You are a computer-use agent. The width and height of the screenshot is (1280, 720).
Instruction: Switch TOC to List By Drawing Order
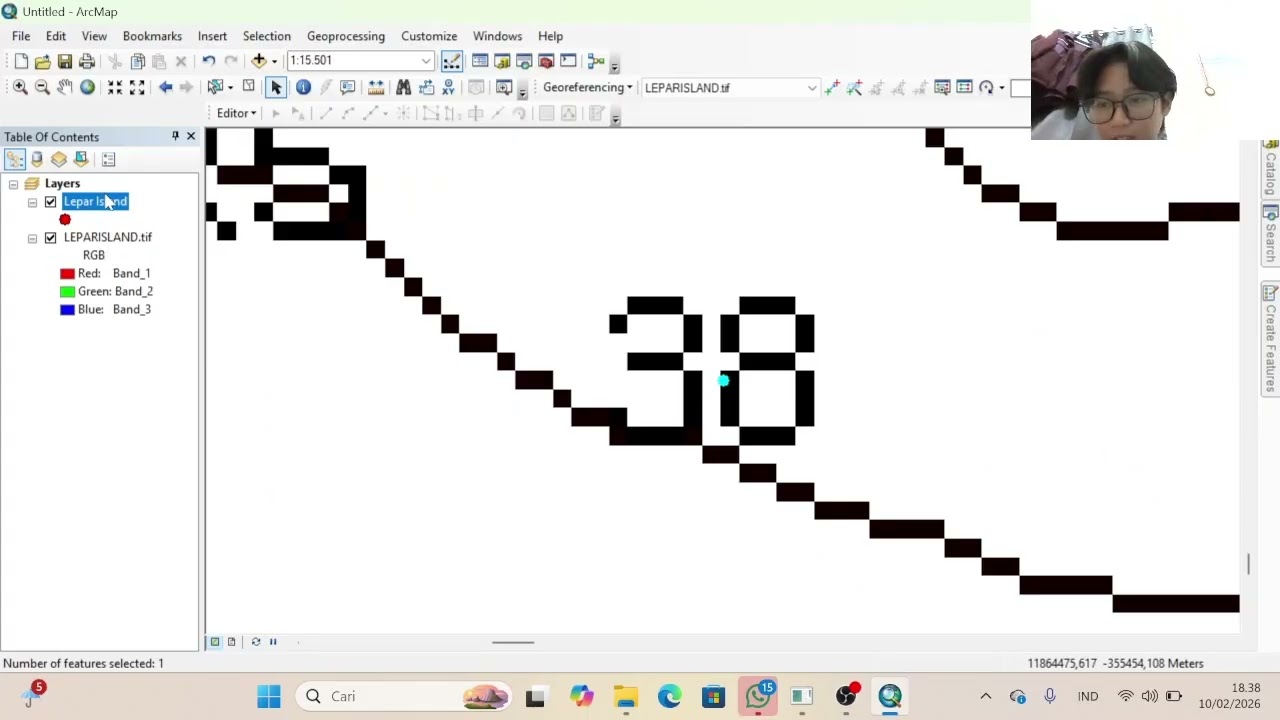[15, 159]
